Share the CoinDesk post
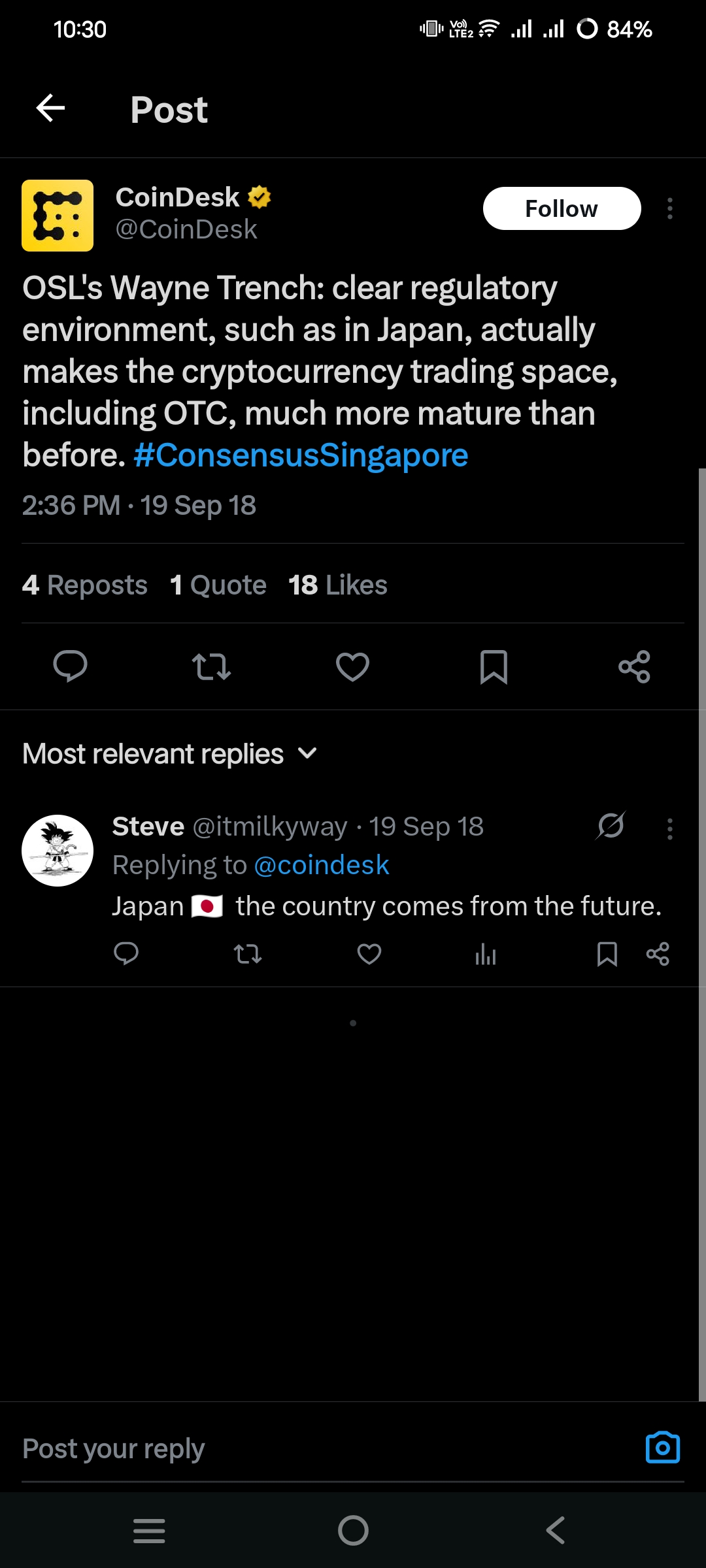706x1568 pixels. pyautogui.click(x=634, y=666)
